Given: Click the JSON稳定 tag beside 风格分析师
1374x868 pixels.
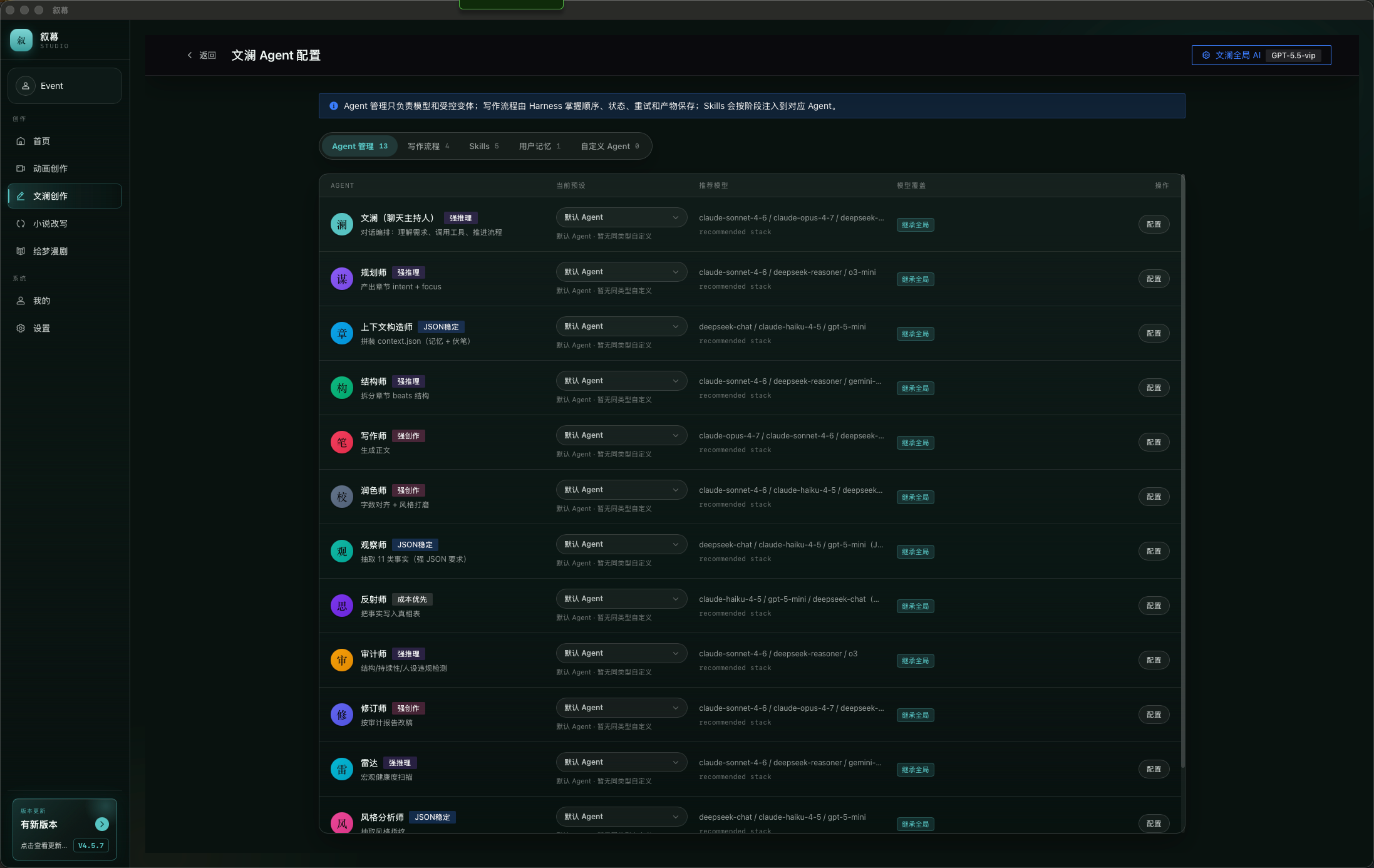Looking at the screenshot, I should click(x=432, y=817).
